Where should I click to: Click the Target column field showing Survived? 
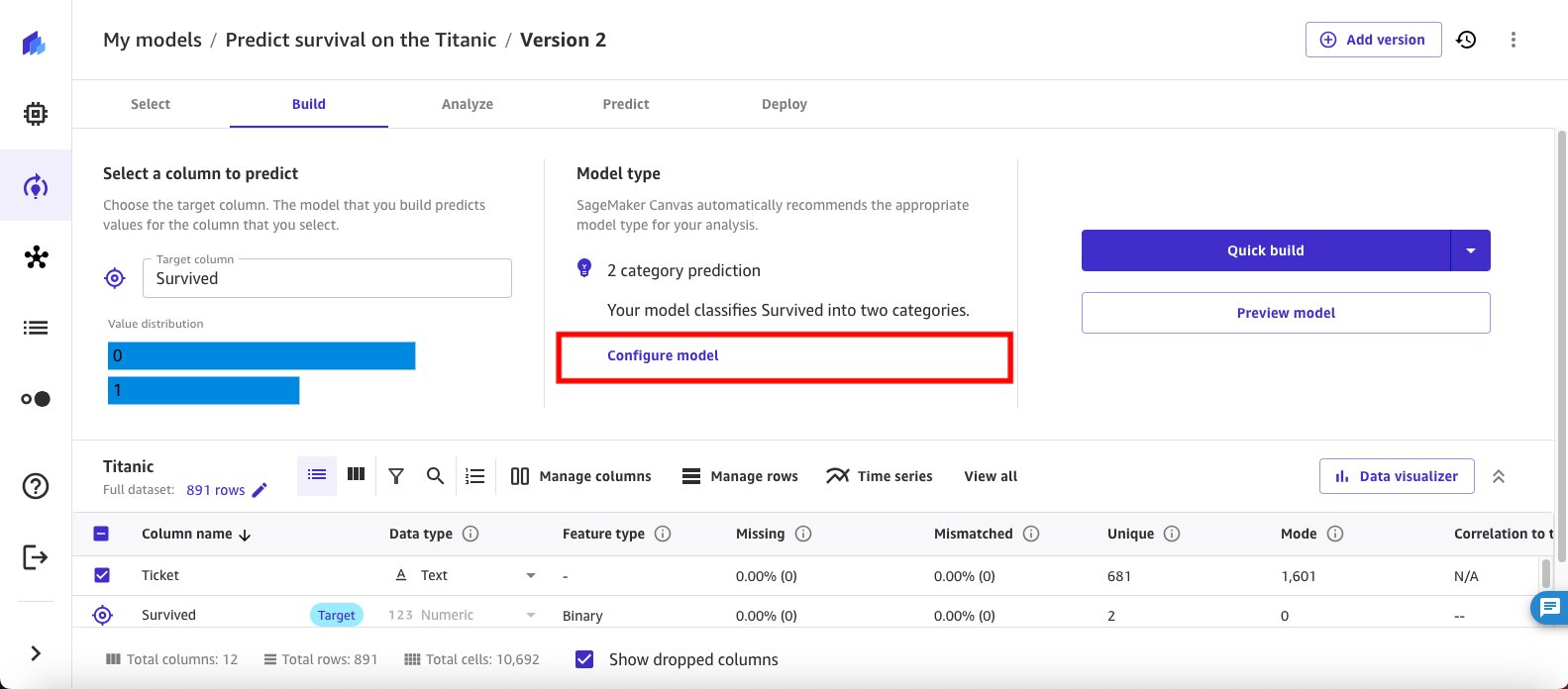[327, 278]
